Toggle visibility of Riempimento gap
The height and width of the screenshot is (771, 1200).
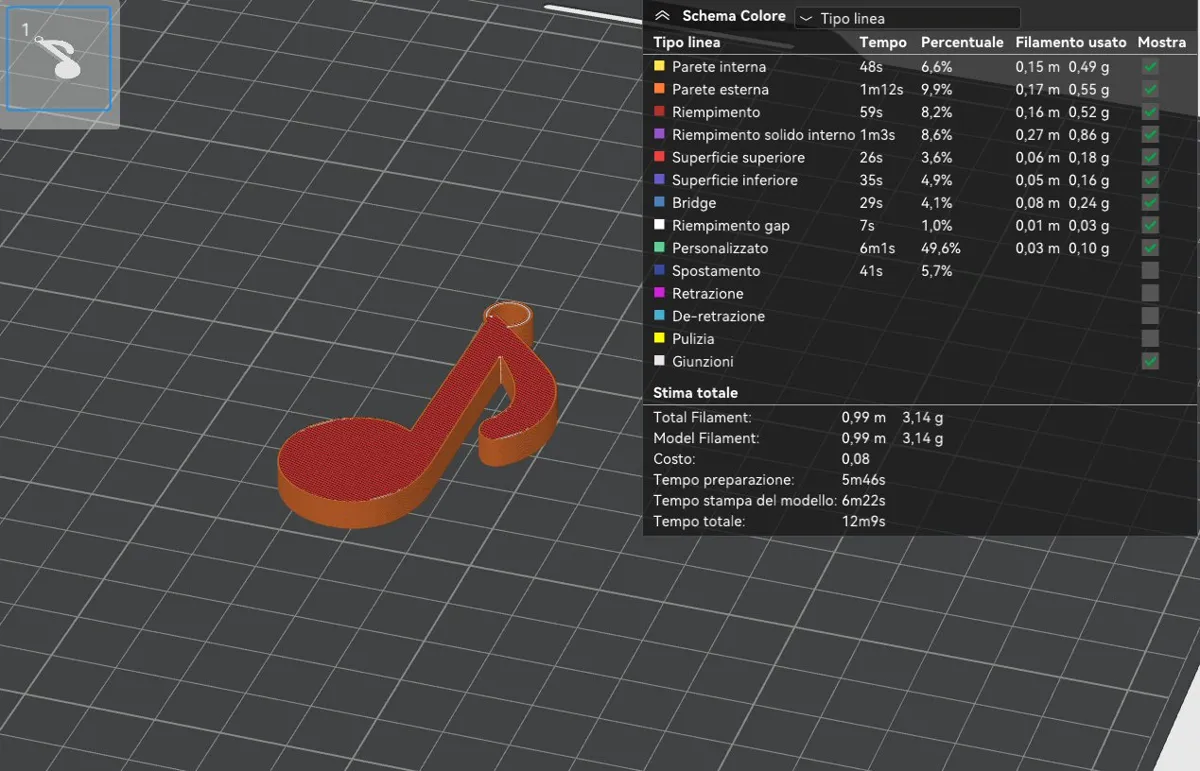point(1150,225)
